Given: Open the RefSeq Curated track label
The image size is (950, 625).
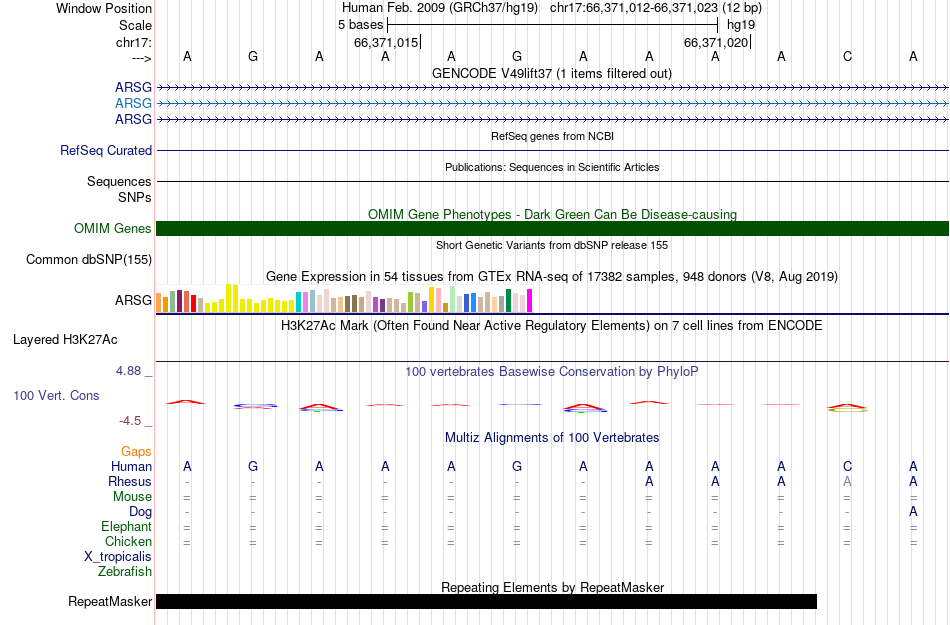Looking at the screenshot, I should tap(106, 150).
